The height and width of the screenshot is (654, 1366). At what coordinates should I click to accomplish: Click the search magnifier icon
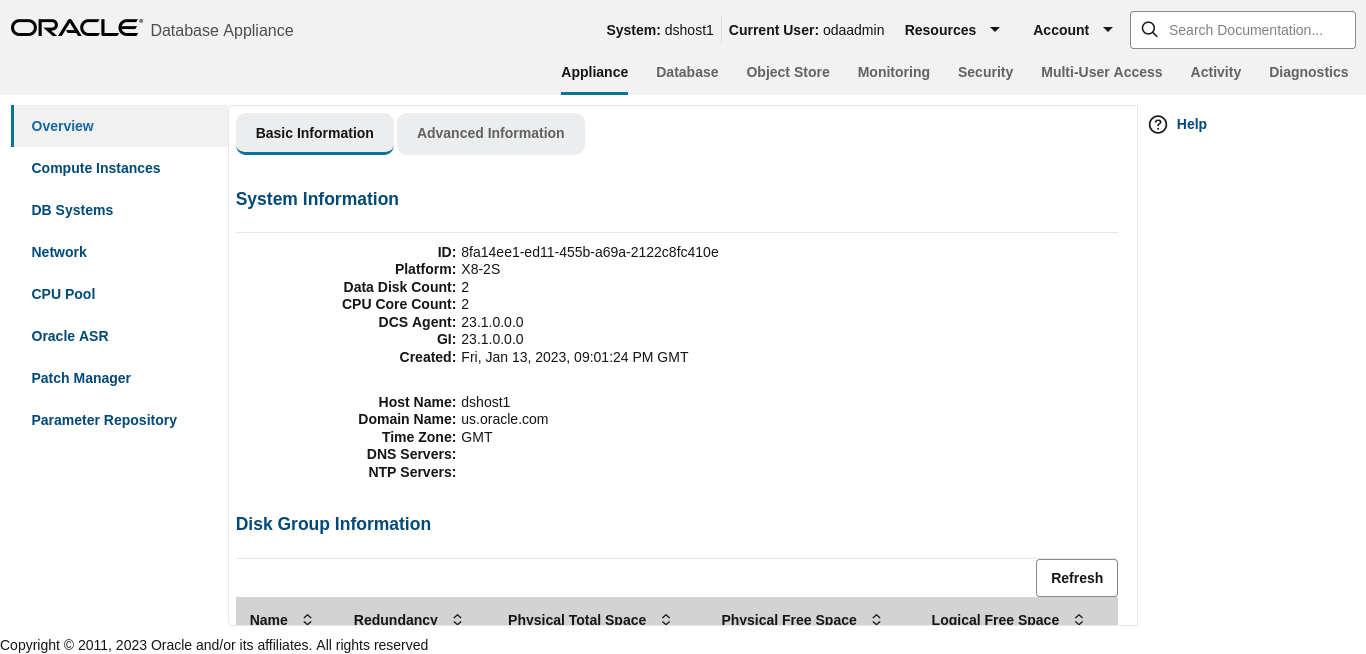point(1150,30)
